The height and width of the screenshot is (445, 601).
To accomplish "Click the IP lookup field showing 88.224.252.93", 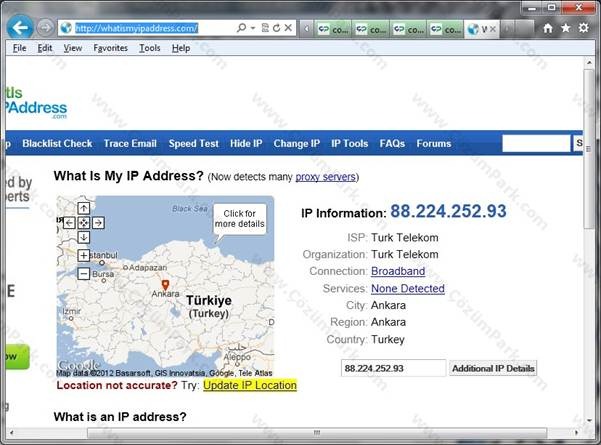I will (x=394, y=368).
